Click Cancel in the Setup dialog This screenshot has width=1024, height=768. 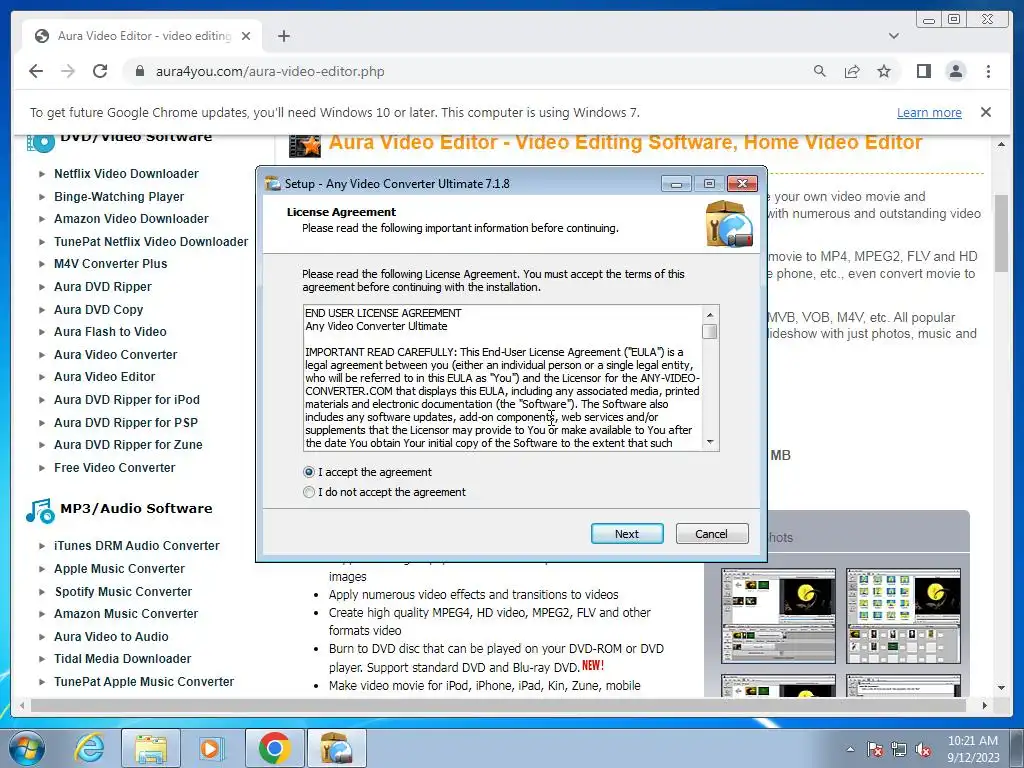(711, 534)
